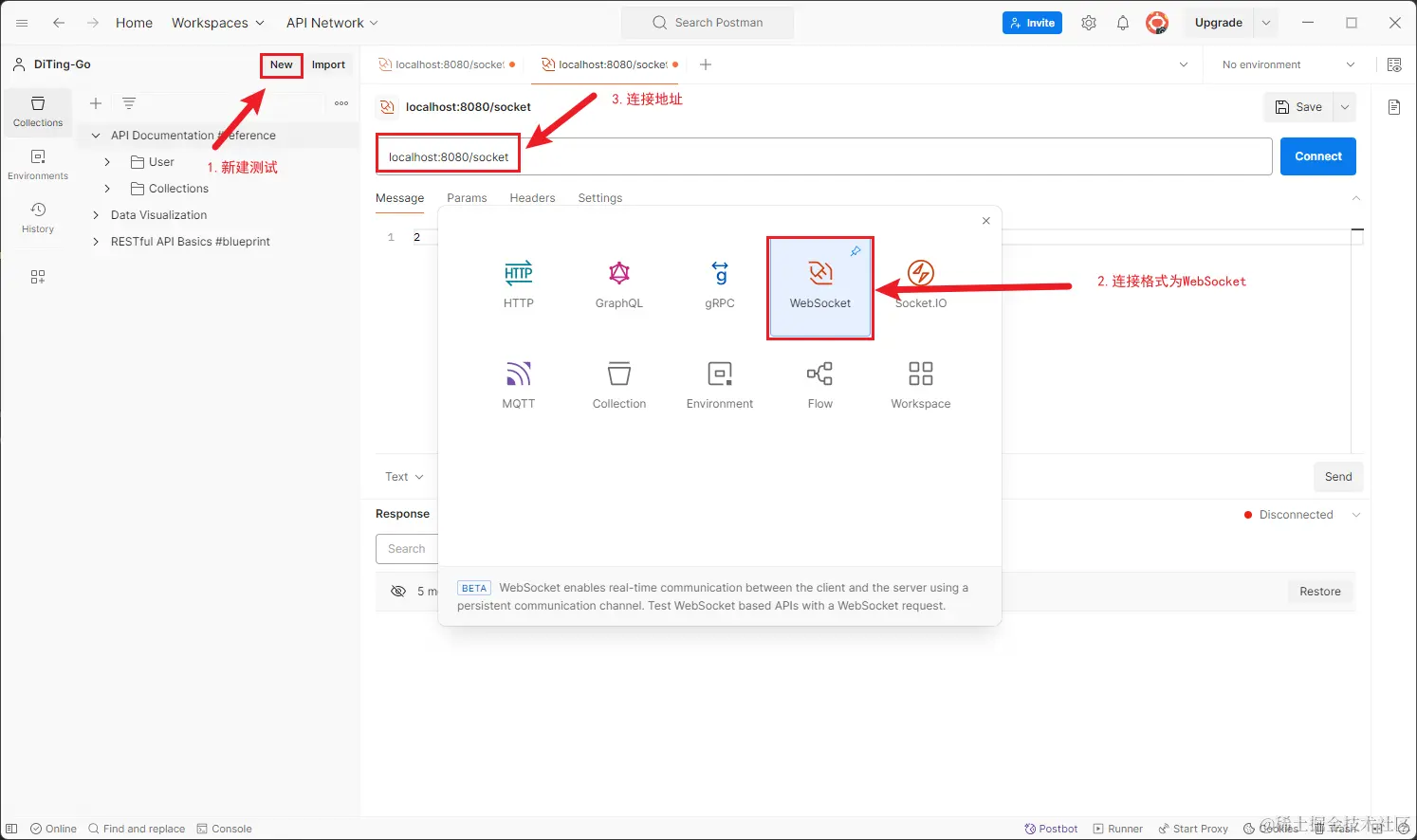Screen dimensions: 1417x840
Task: Expand RESTful API Basics #blueprint collection
Action: [96, 242]
